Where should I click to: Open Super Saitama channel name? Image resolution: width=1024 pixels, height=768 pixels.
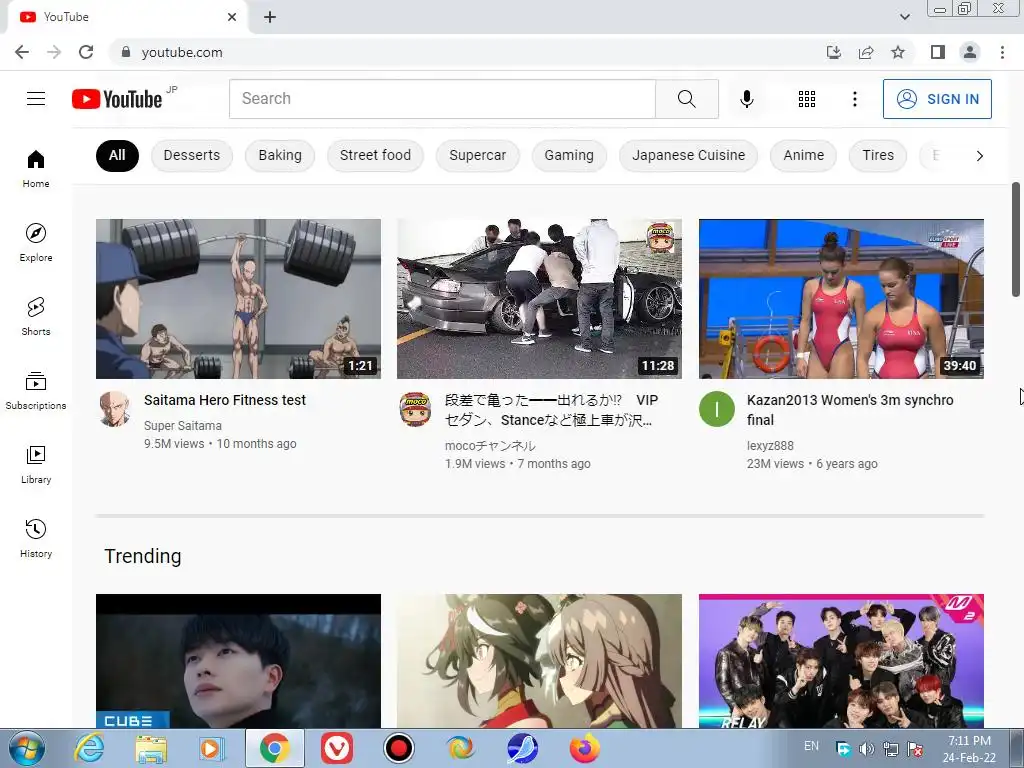click(183, 426)
